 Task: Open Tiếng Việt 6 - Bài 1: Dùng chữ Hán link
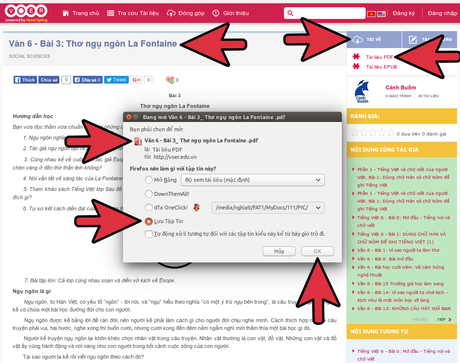pos(402,238)
